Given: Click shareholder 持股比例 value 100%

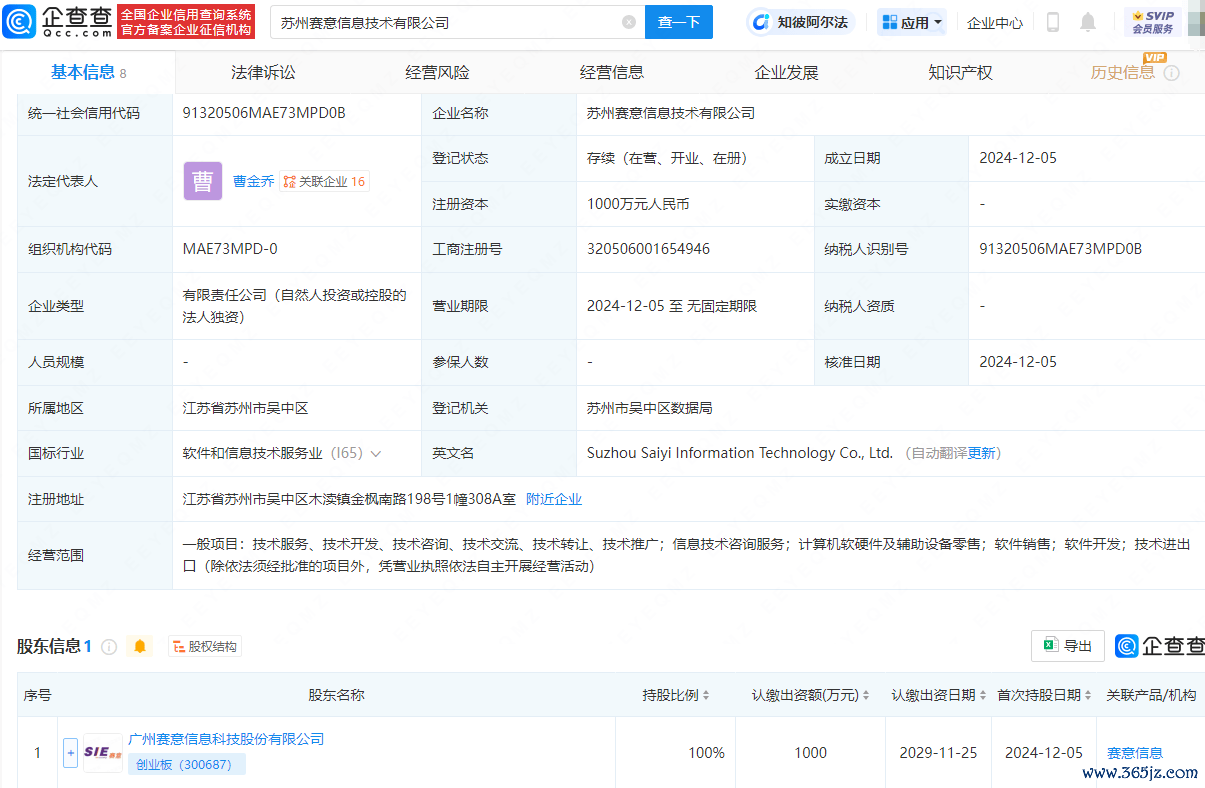Looking at the screenshot, I should click(x=706, y=753).
